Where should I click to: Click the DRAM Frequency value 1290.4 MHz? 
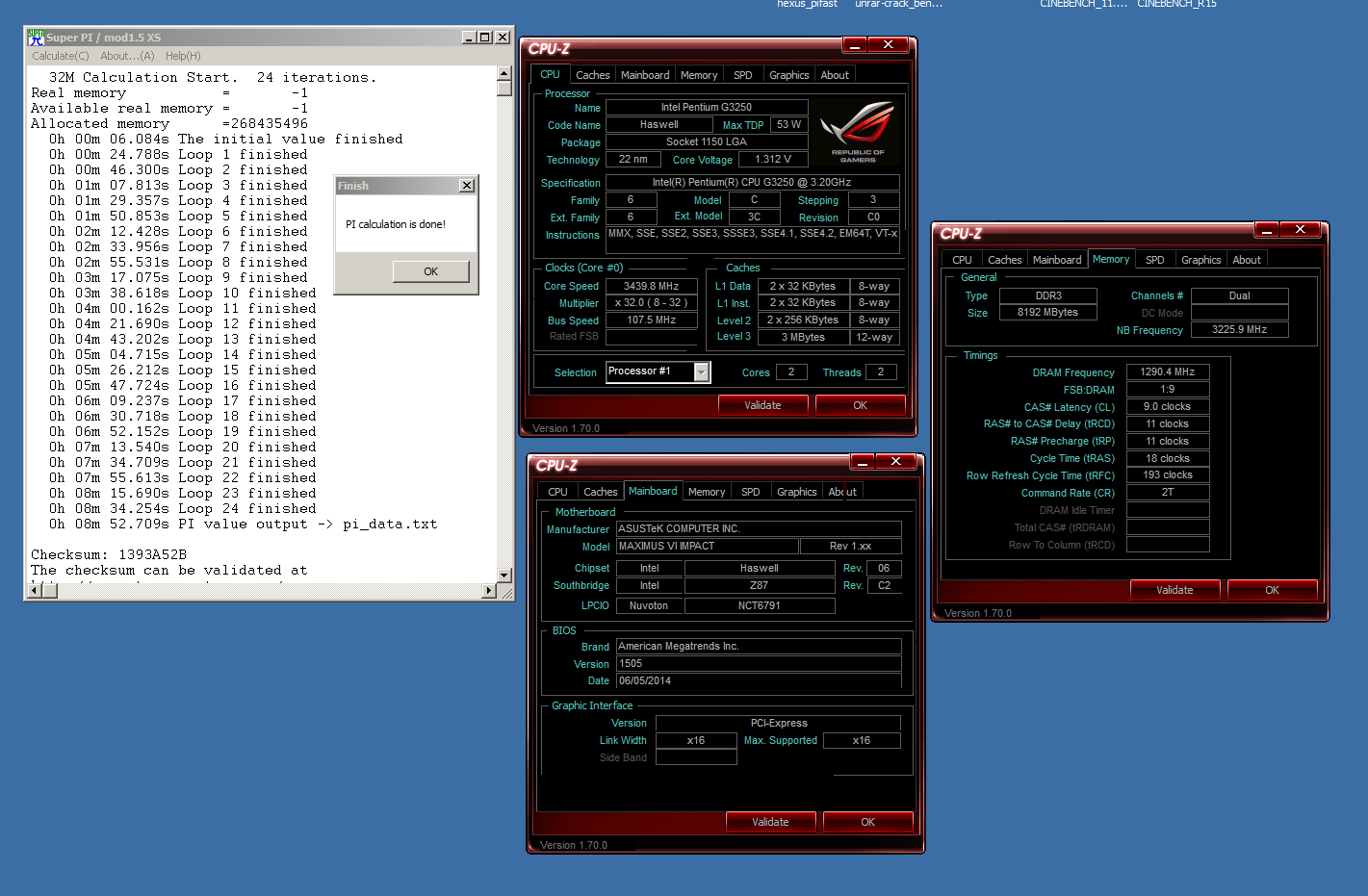pyautogui.click(x=1168, y=371)
